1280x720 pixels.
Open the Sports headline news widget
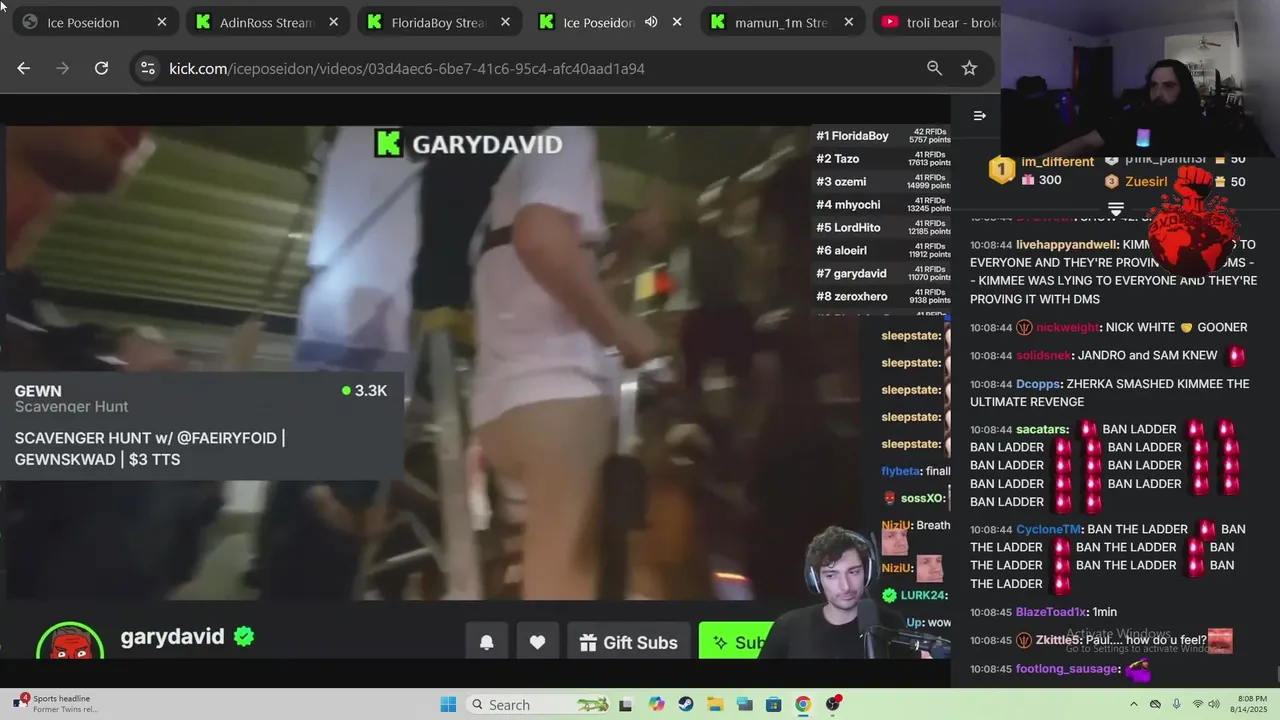pos(55,703)
